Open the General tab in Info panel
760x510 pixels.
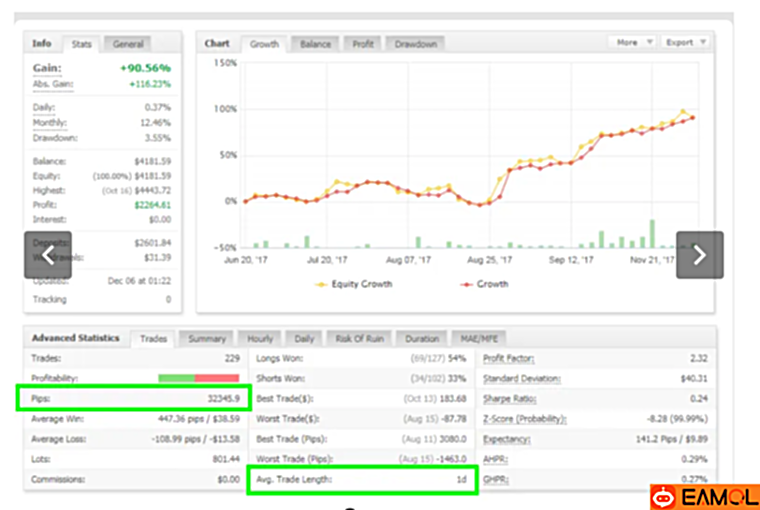[x=127, y=44]
